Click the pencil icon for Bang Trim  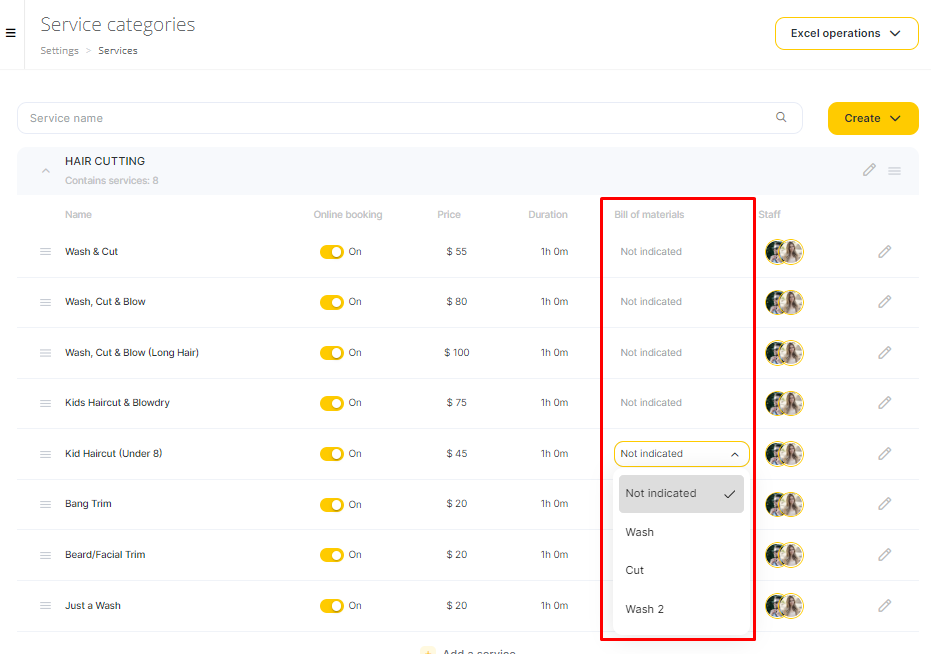click(884, 504)
